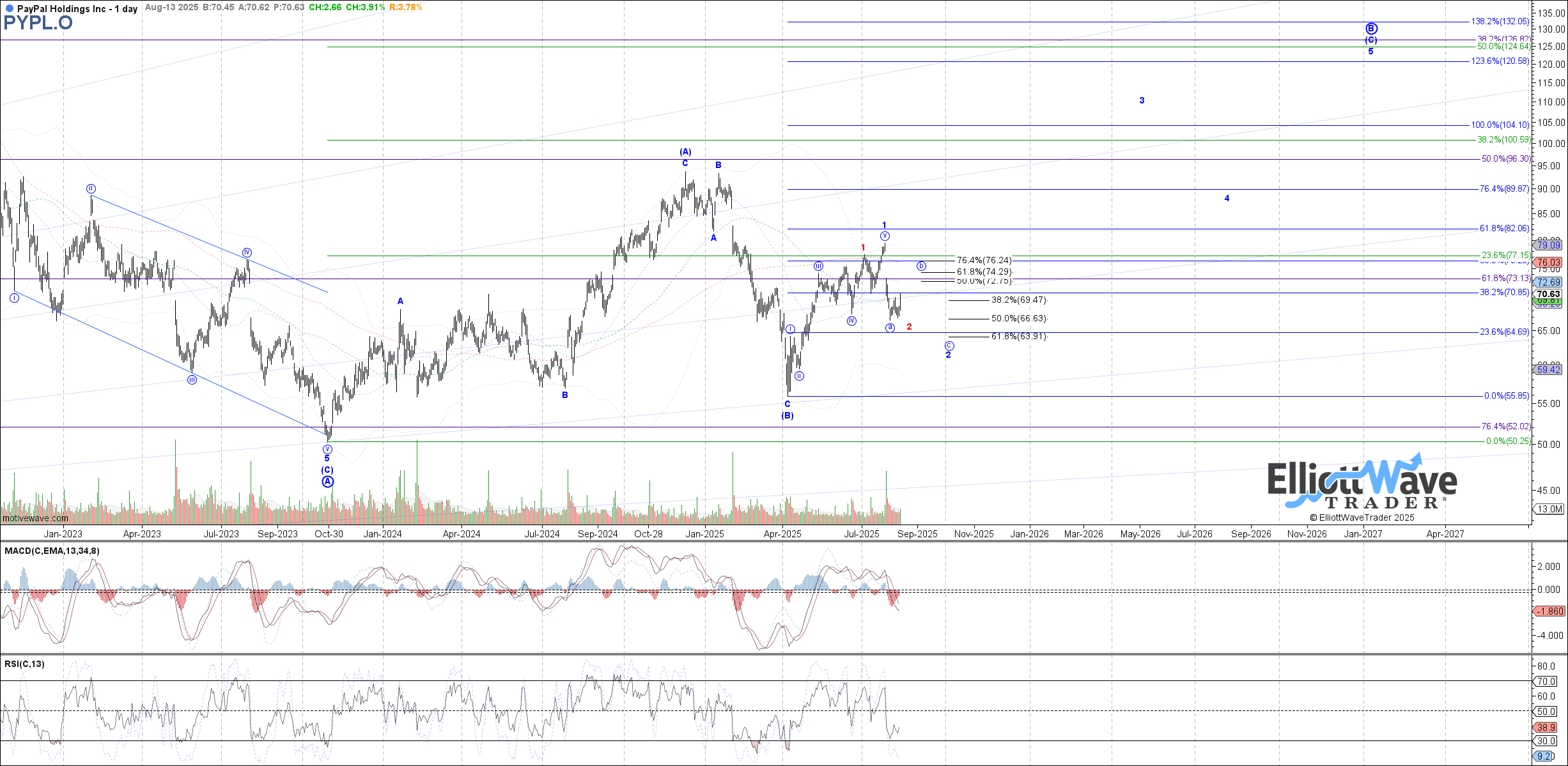Select the black 38.2%(69.47) retracement label
The height and width of the screenshot is (766, 1568).
[1019, 300]
